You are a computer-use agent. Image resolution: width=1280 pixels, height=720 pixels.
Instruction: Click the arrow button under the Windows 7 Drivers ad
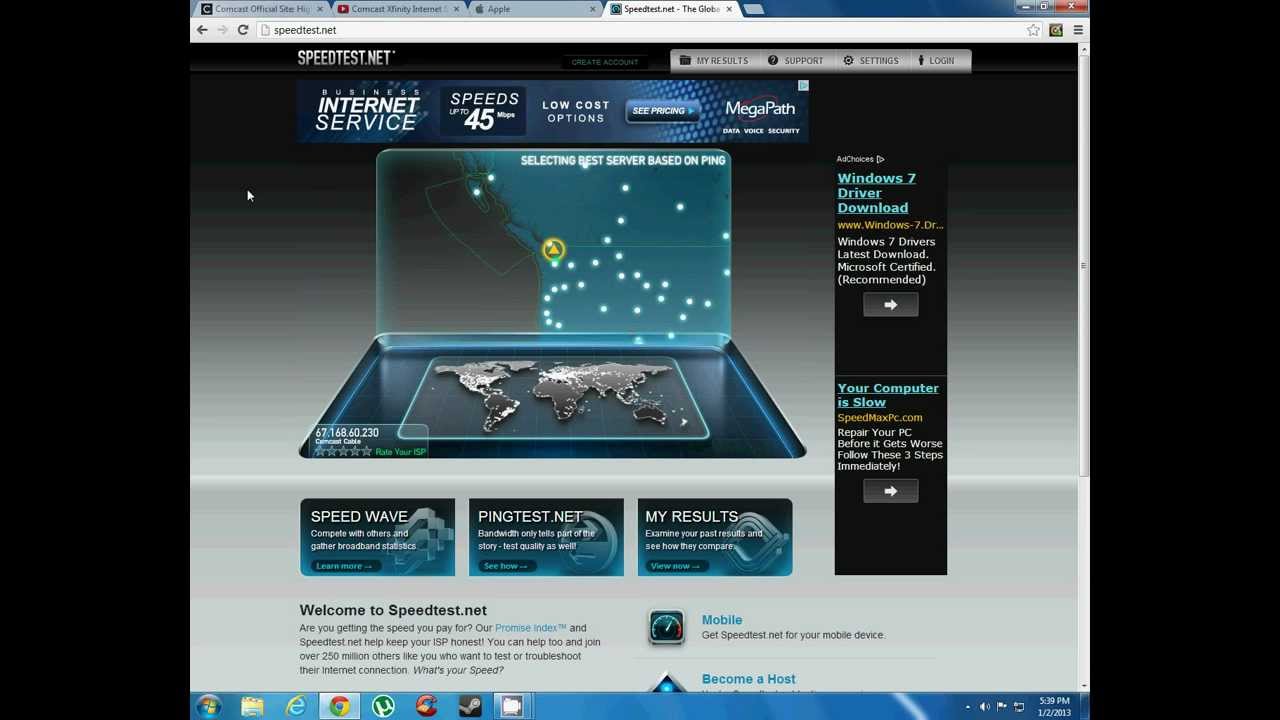click(891, 305)
